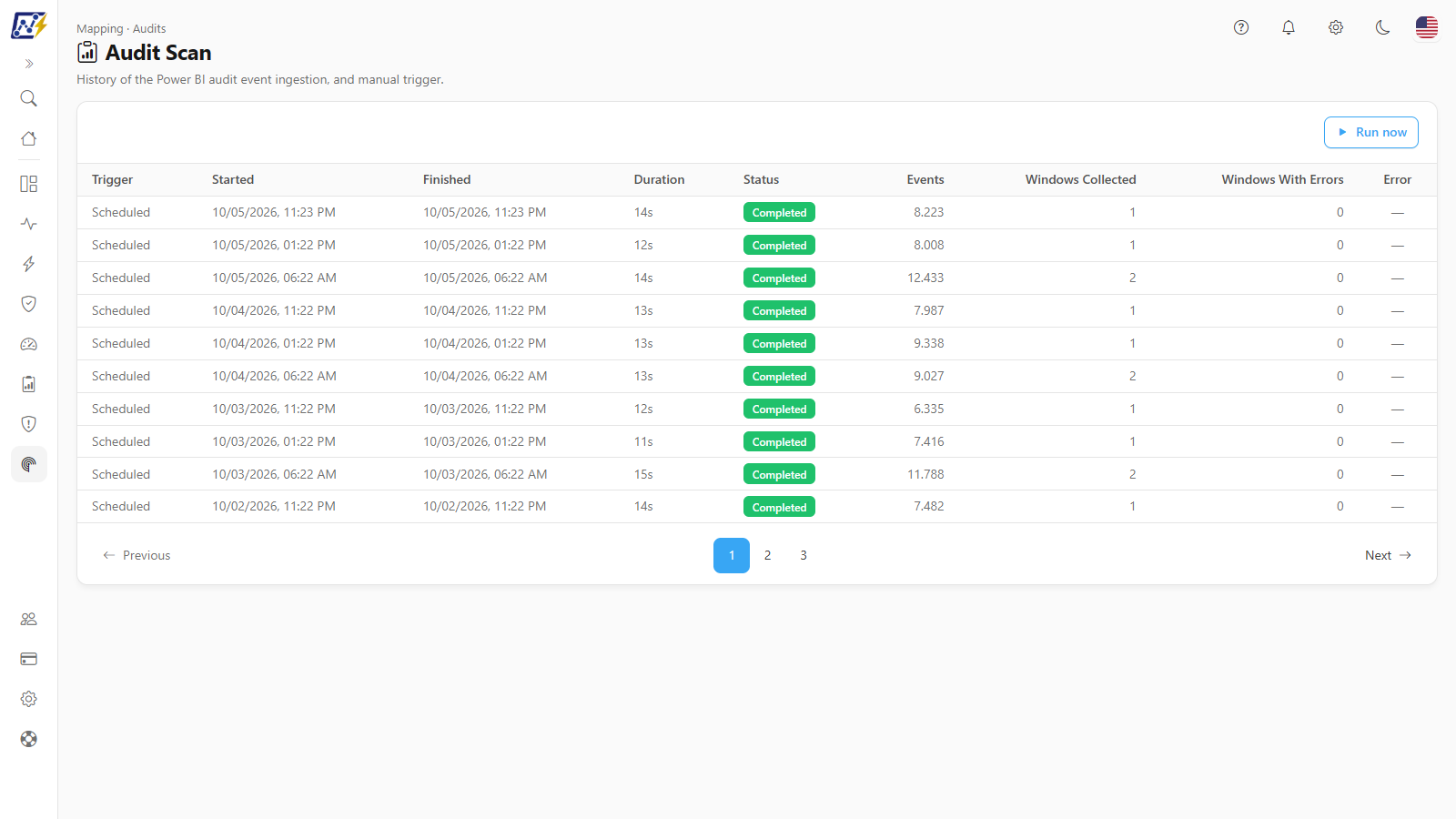Open top bar settings gear

(1336, 27)
